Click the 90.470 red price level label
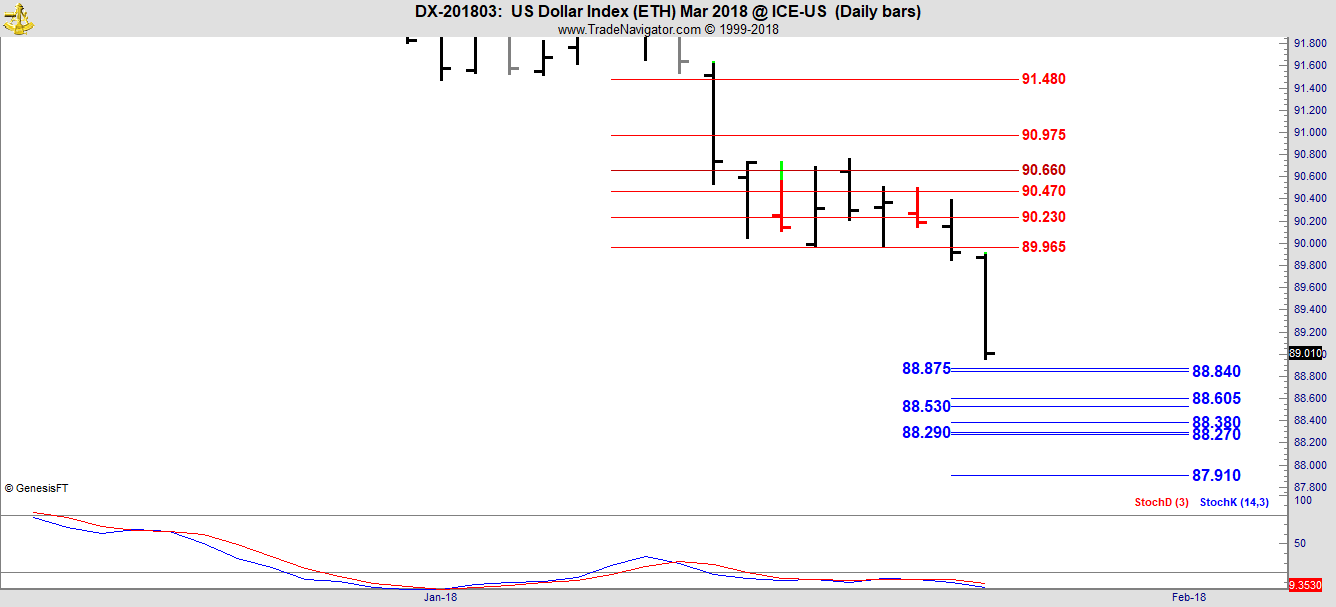Screen dimensions: 1336x607 [1043, 191]
